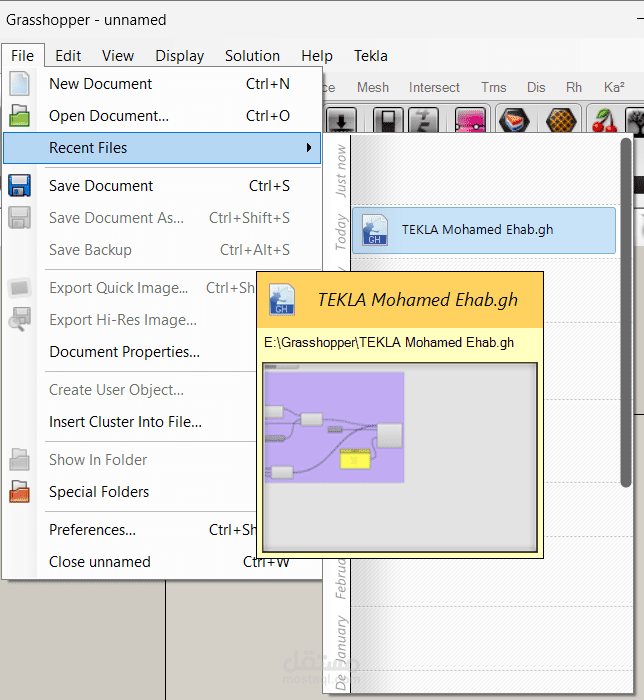Click the grey Show In Folder icon
This screenshot has height=700, width=644.
(x=19, y=460)
